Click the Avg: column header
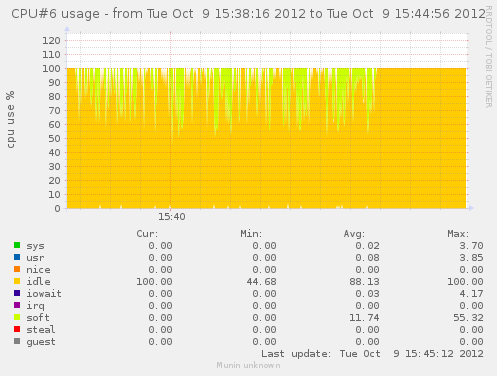Screen dimensions: 497x376 point(354,234)
